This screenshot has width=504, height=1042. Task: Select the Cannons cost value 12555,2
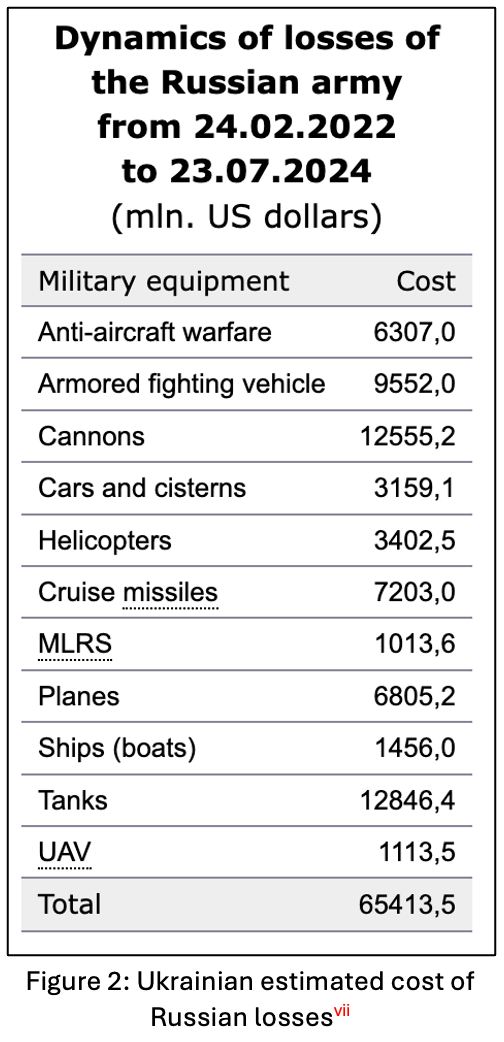click(408, 436)
